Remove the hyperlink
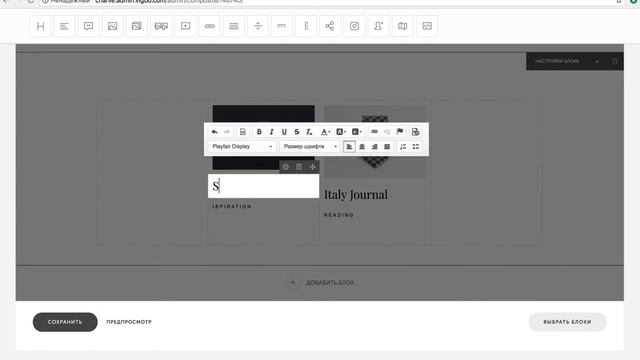640x360 pixels. (387, 132)
